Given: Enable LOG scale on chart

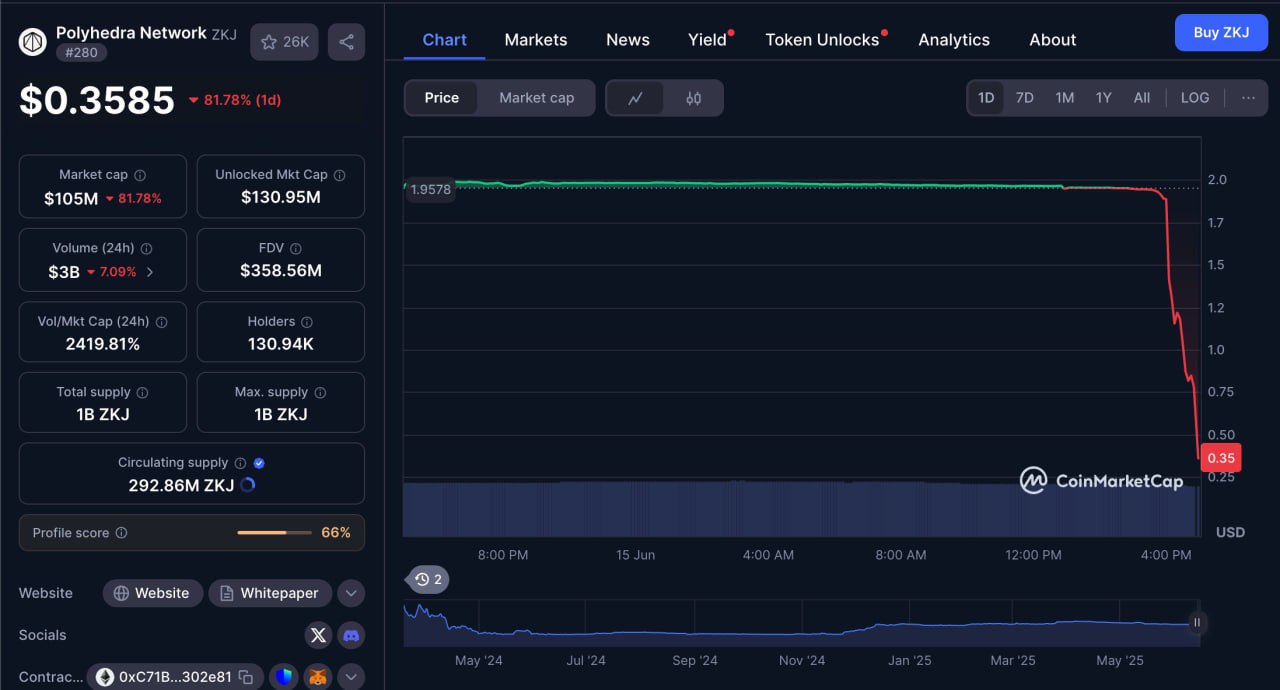Looking at the screenshot, I should [x=1195, y=98].
